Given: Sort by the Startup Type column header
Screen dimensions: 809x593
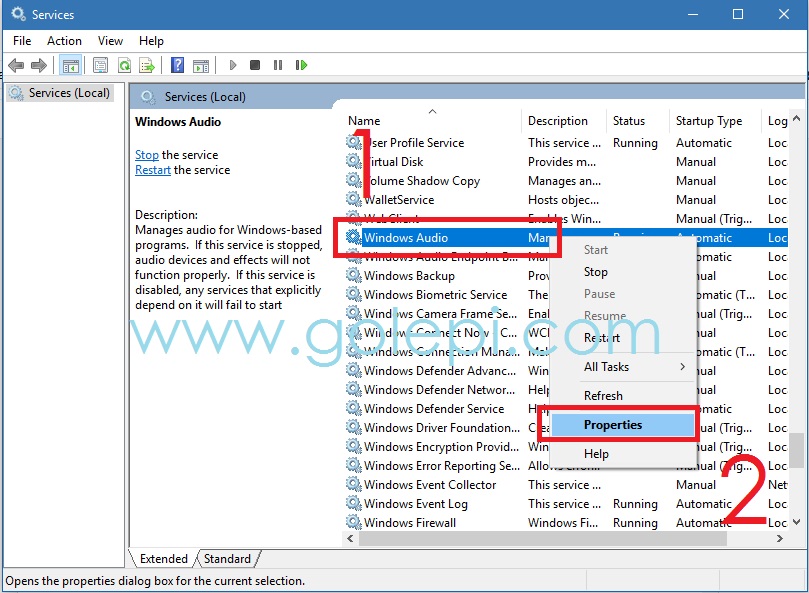Looking at the screenshot, I should [715, 120].
